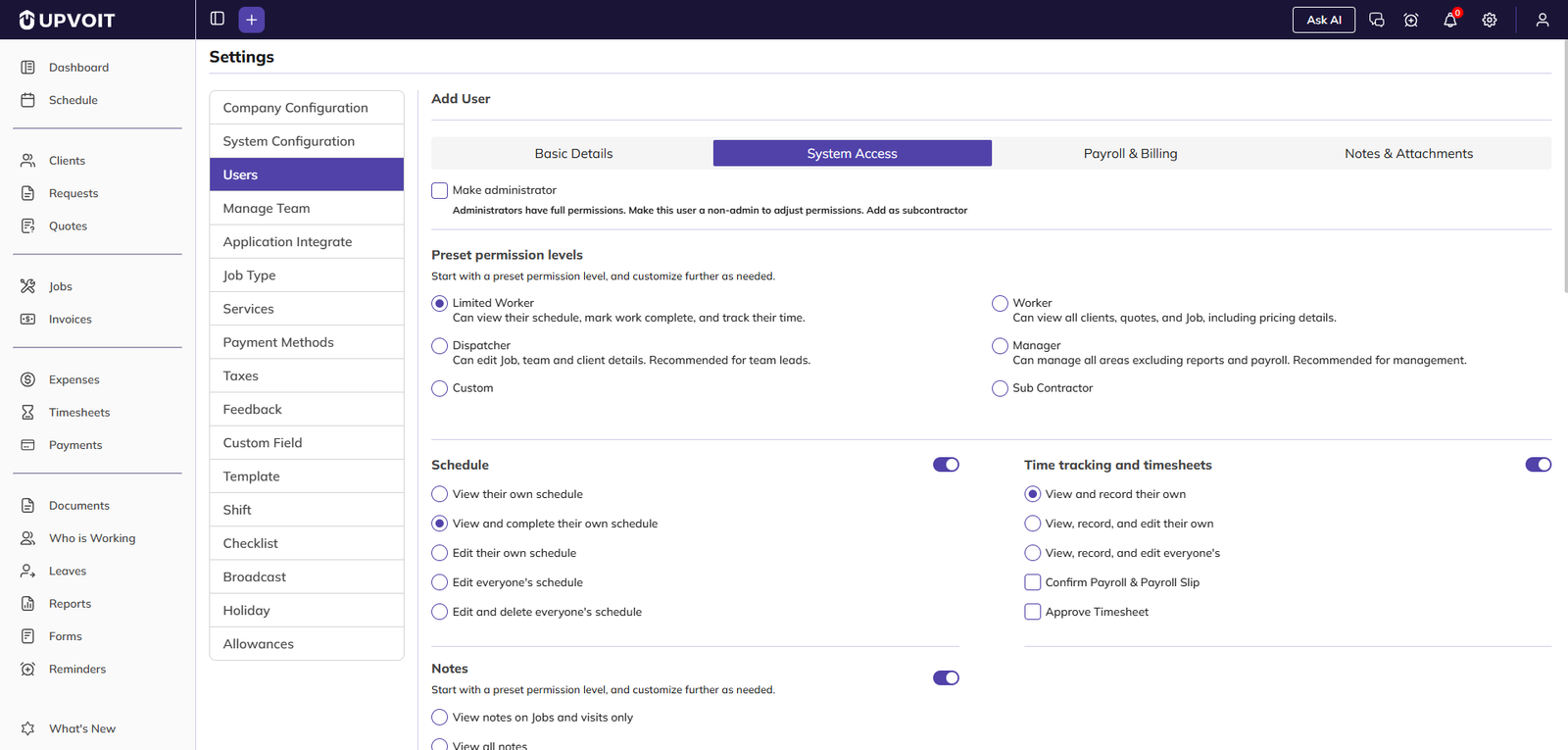Open the Holiday settings
Screen dimensions: 1568x750
[x=307, y=611]
